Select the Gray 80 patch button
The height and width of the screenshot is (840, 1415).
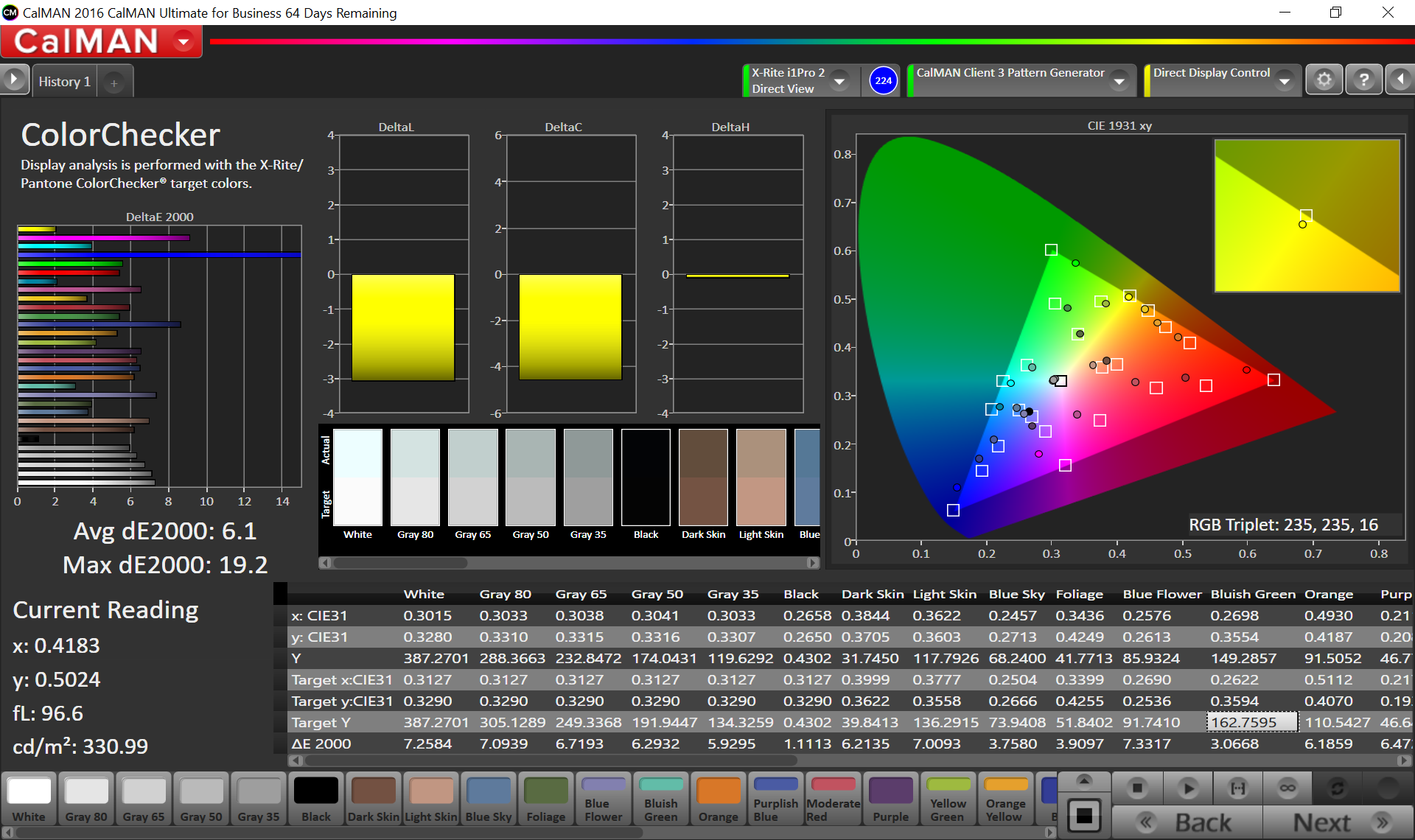86,799
